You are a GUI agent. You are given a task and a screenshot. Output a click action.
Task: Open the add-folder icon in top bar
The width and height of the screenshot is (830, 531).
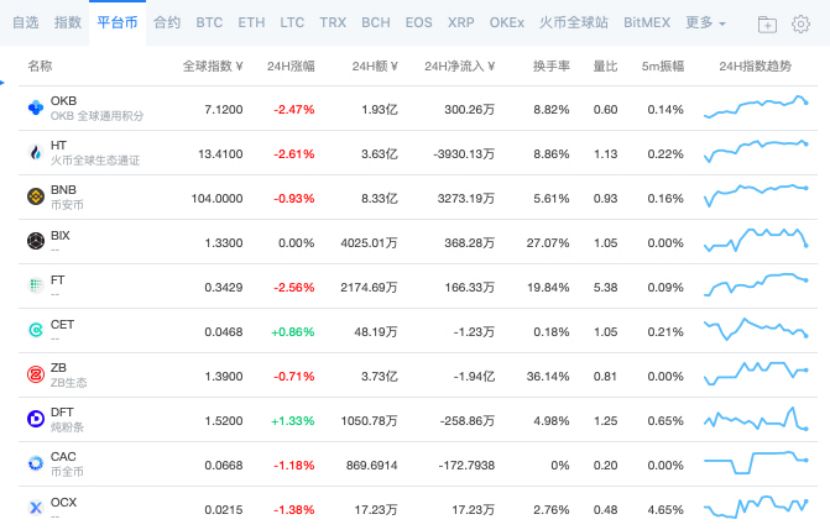(x=767, y=24)
